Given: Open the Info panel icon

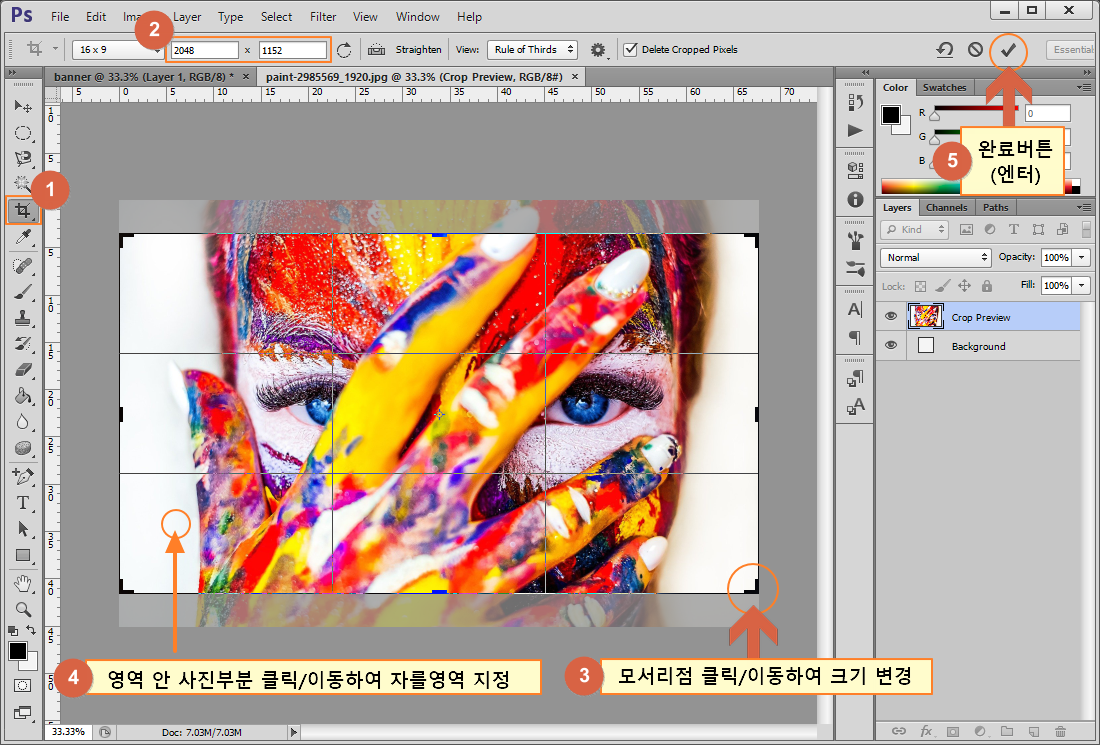Looking at the screenshot, I should (855, 200).
